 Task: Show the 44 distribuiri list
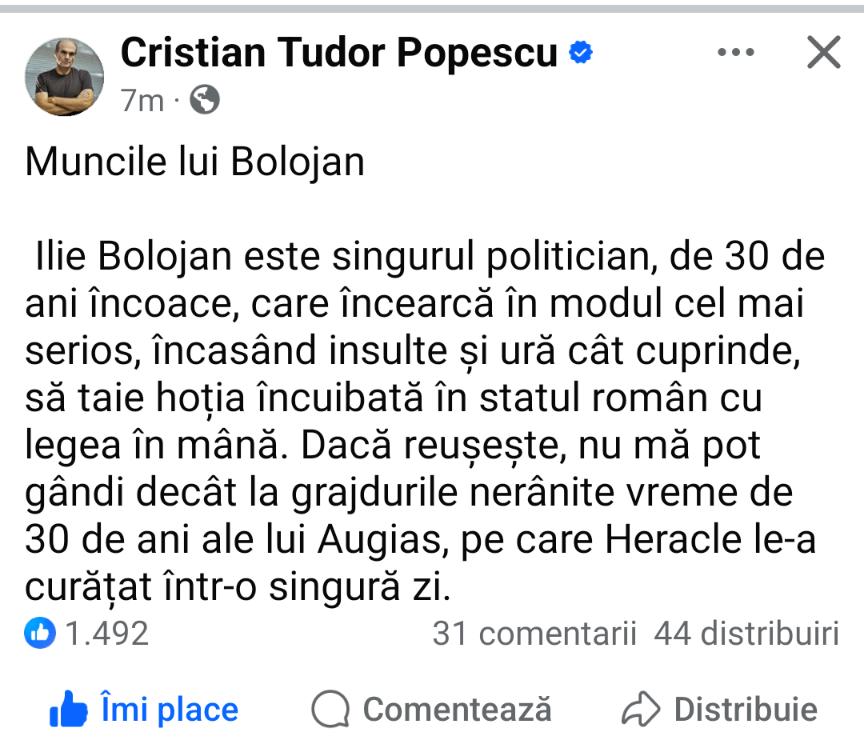[746, 632]
